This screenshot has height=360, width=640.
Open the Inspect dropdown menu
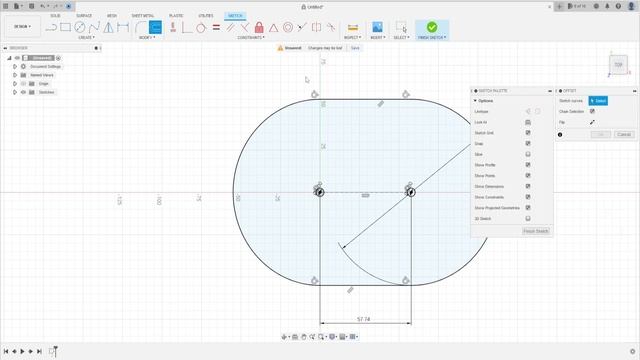tap(353, 38)
